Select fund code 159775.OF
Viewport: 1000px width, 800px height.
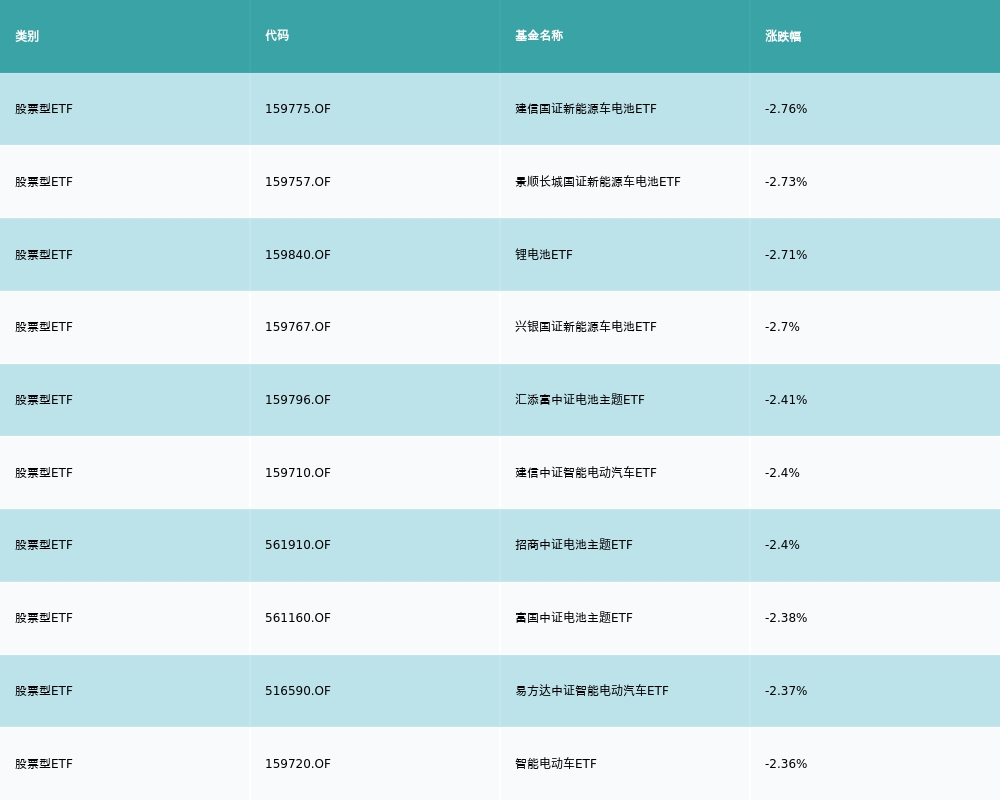297,109
